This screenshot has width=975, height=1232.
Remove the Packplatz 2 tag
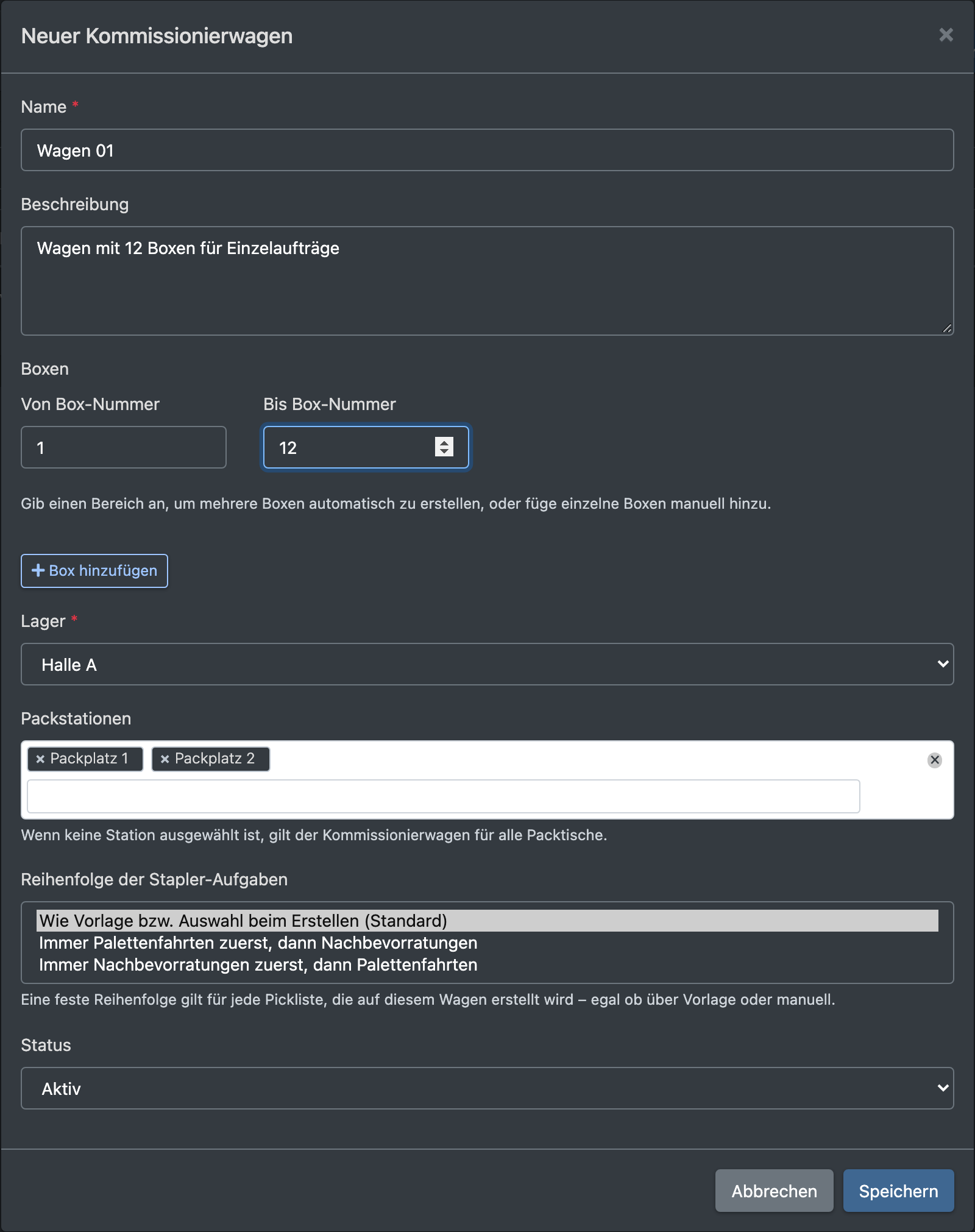[x=165, y=759]
